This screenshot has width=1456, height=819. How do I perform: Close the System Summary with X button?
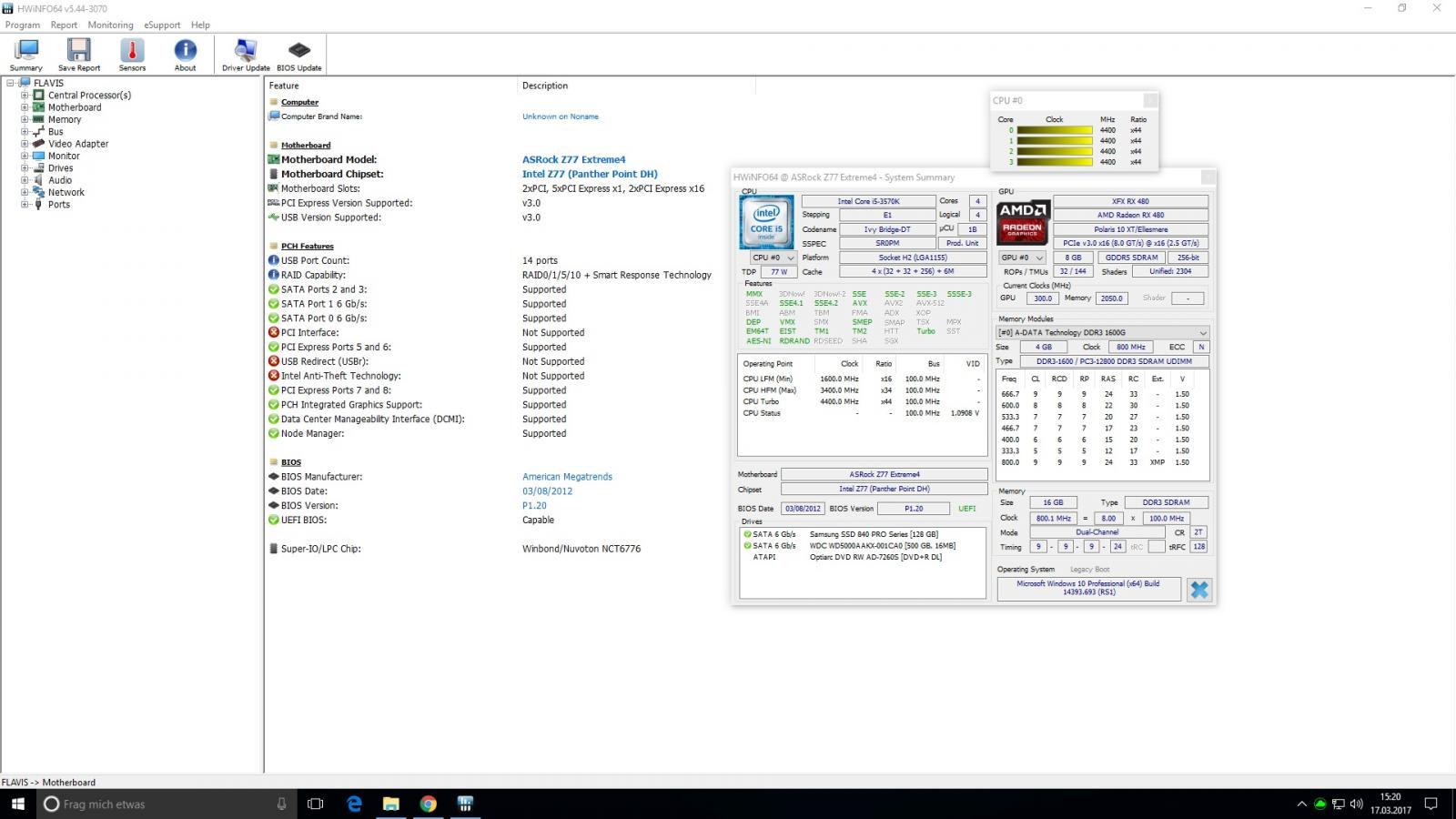click(x=1199, y=590)
